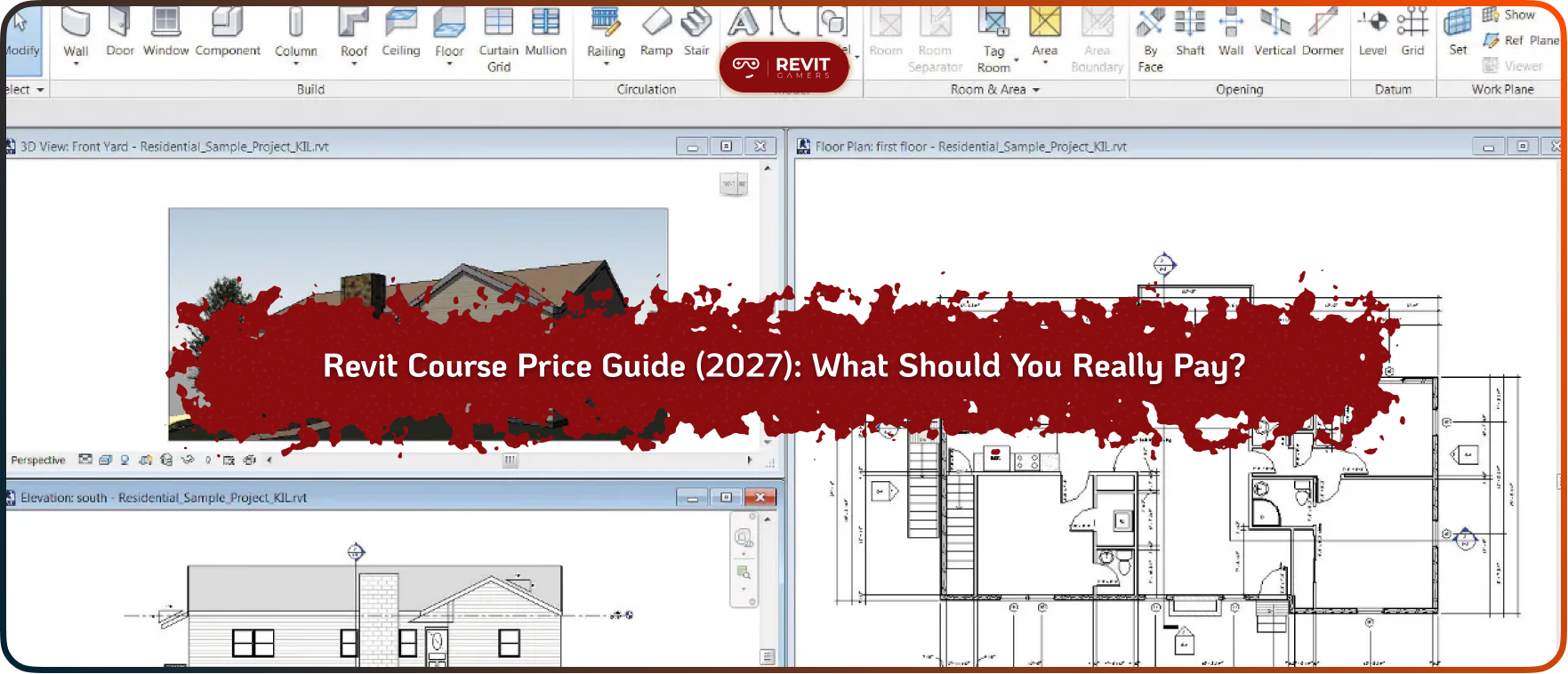Screen dimensions: 1568x674
Task: Click the Tag Room tool
Action: (993, 39)
